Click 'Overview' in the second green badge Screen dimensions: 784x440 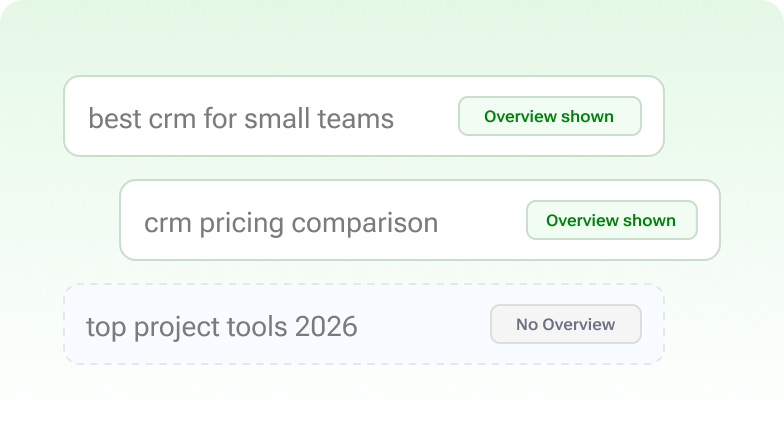[x=582, y=220]
